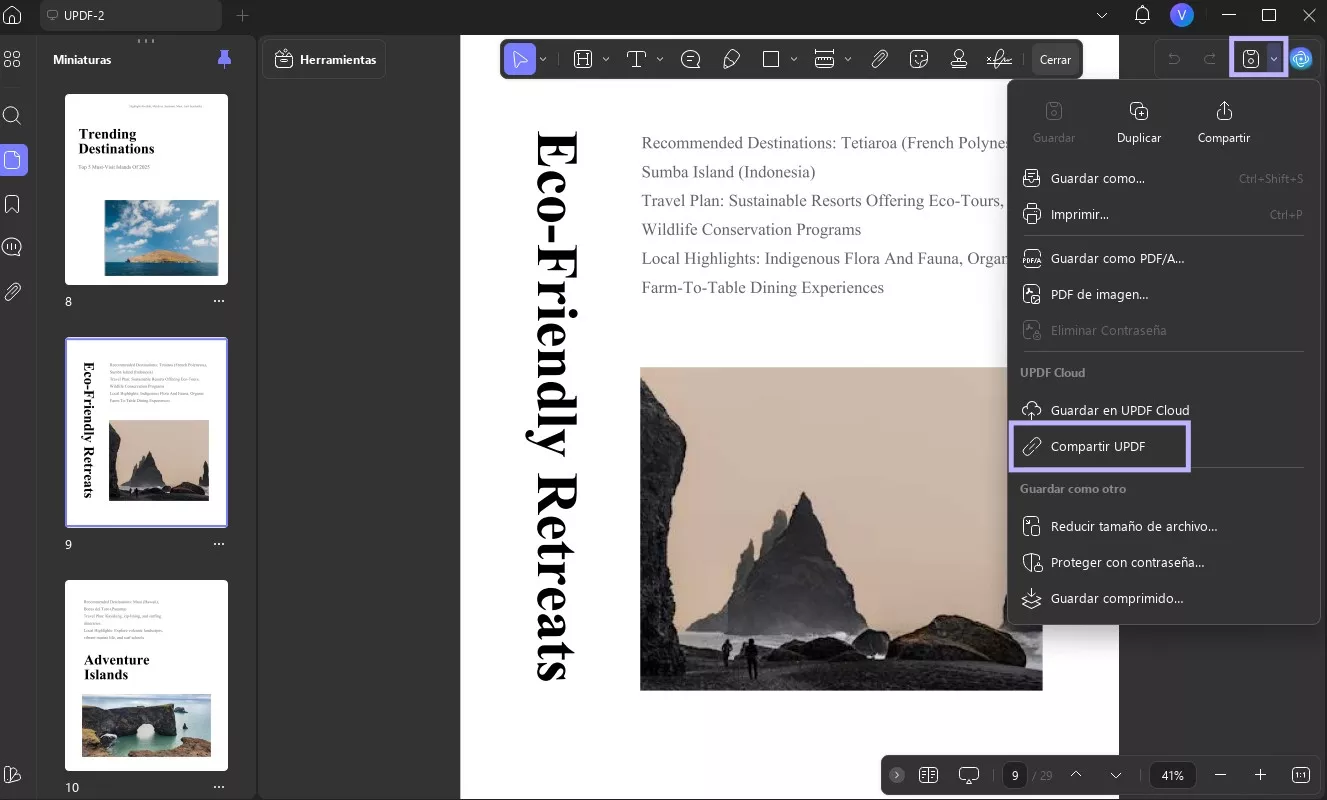Select the pencil drawing tool
Screen dimensions: 1327x800
click(731, 59)
